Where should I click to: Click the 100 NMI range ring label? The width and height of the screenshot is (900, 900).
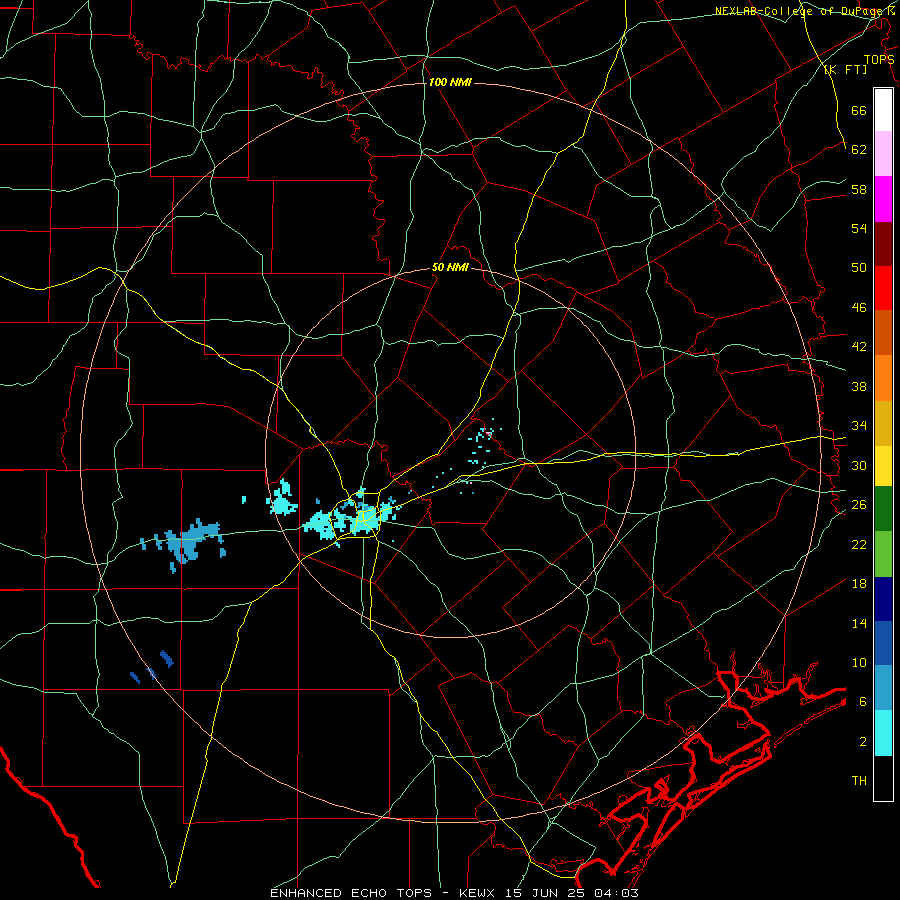[x=450, y=82]
